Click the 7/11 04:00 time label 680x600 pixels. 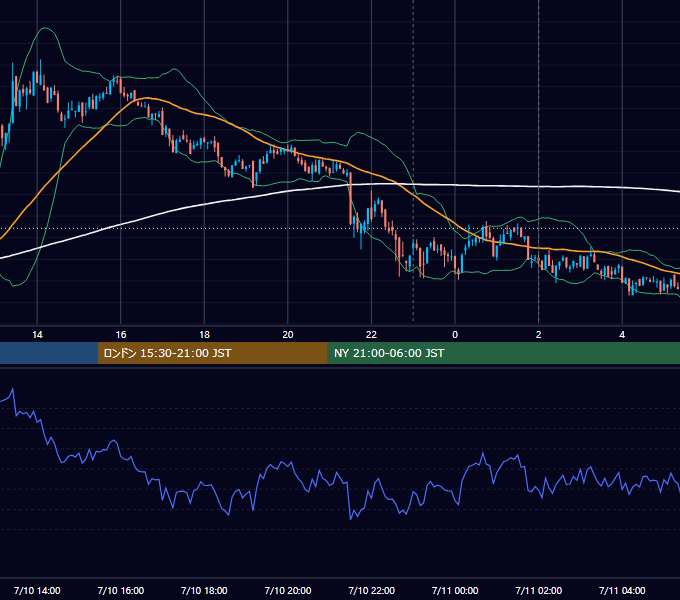point(622,590)
